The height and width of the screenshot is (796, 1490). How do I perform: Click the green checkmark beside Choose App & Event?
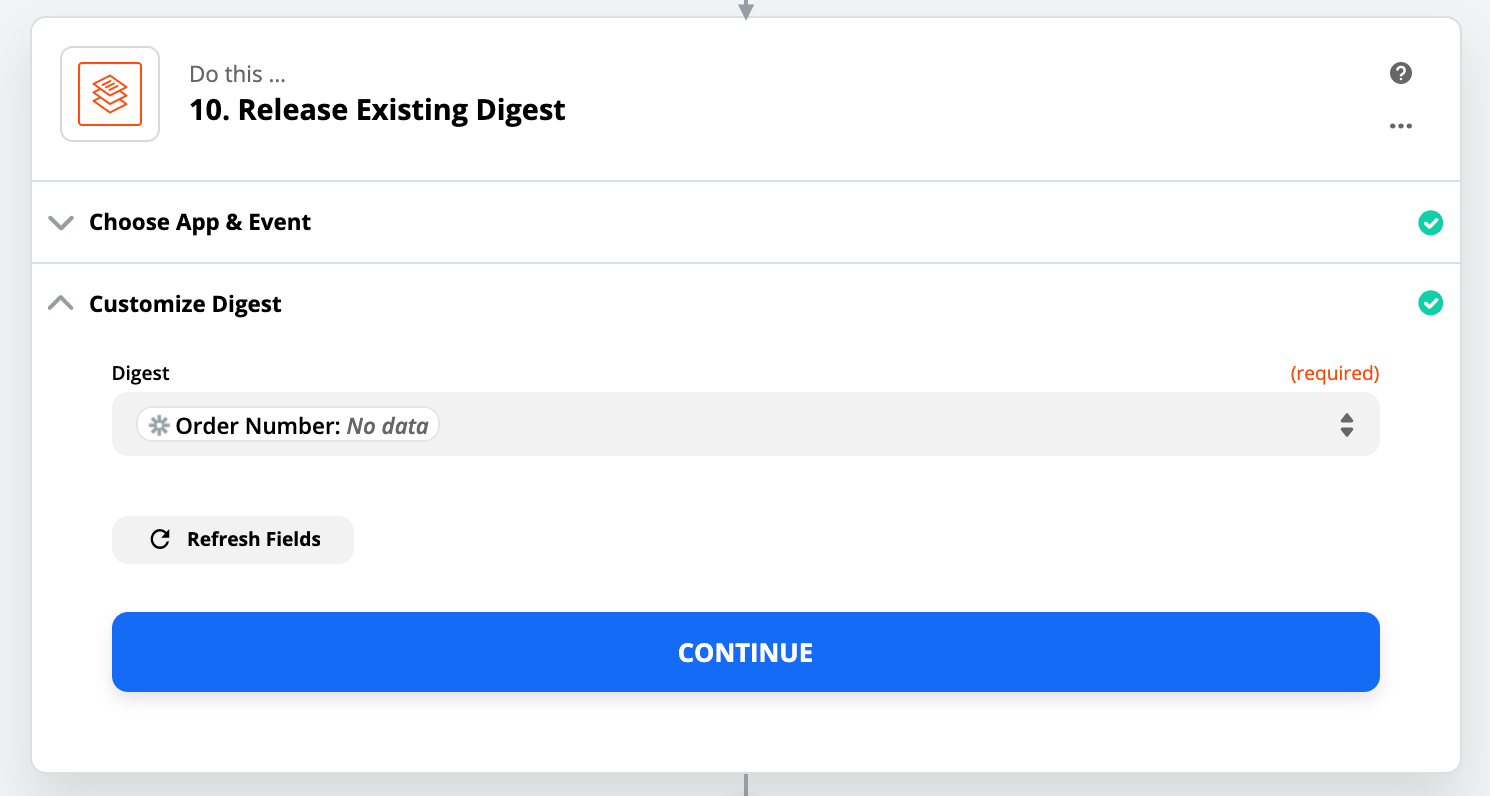point(1431,222)
